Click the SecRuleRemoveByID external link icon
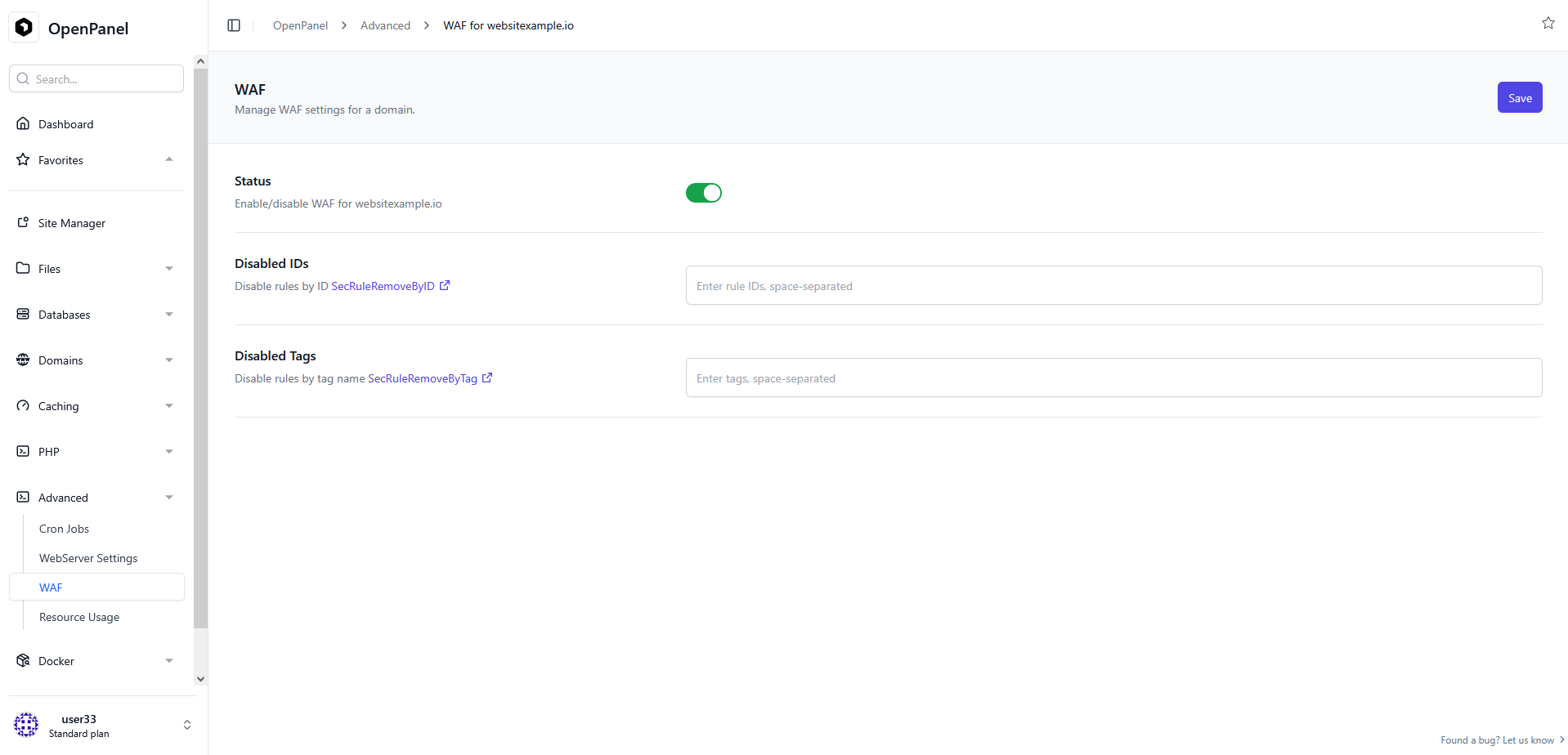Viewport: 1568px width, 755px height. [x=445, y=286]
